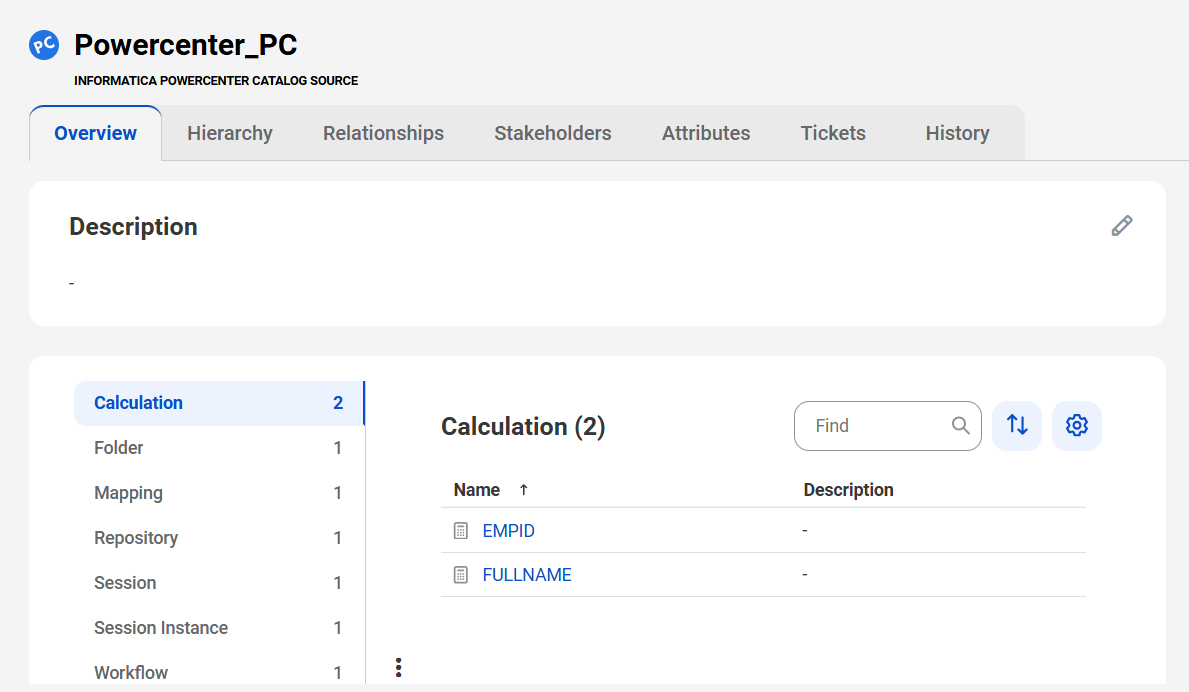Screen dimensions: 1189x692
Task: Click the Powercenter_PC title text
Action: pyautogui.click(x=186, y=45)
